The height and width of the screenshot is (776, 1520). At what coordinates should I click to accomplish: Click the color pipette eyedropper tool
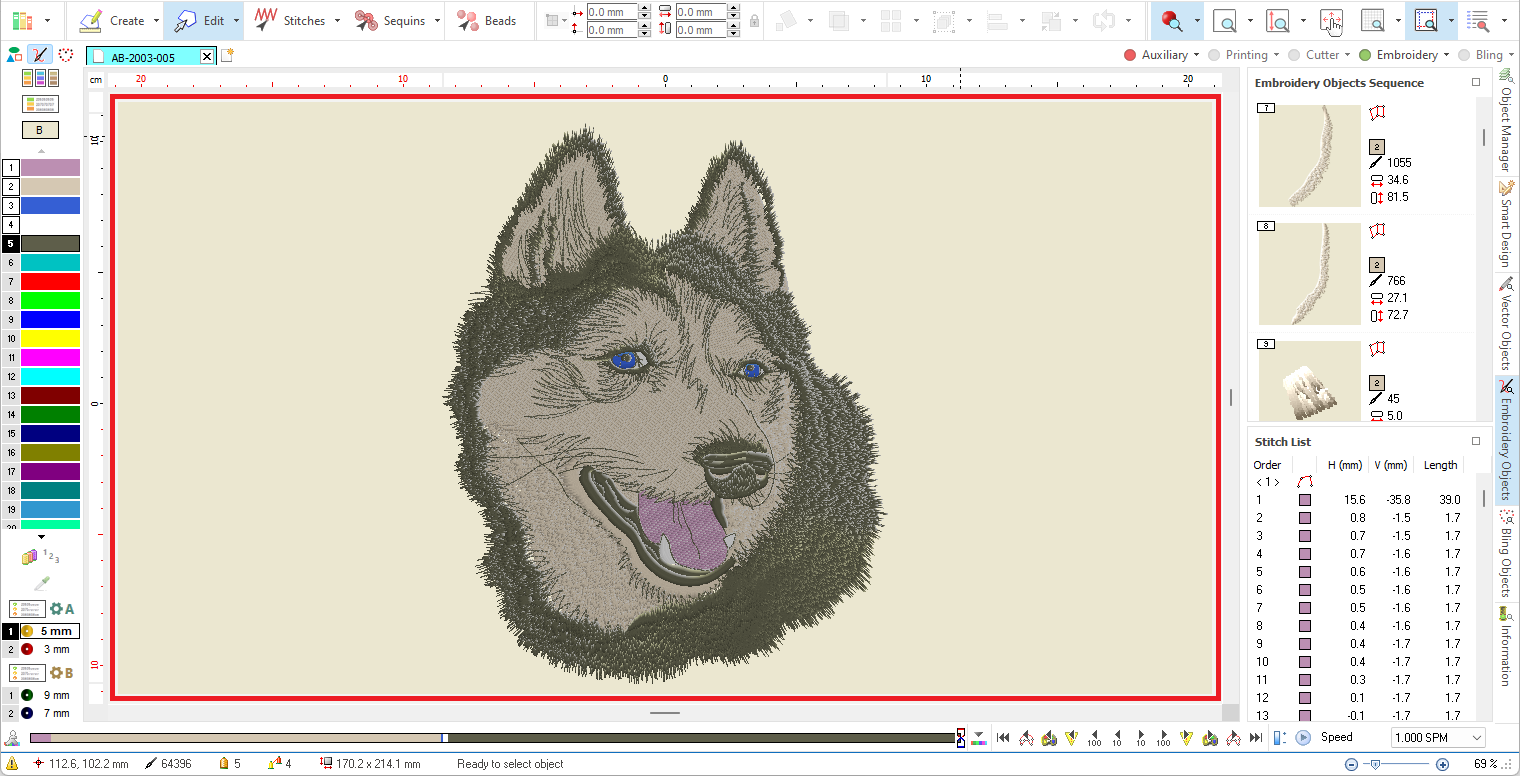pos(41,582)
